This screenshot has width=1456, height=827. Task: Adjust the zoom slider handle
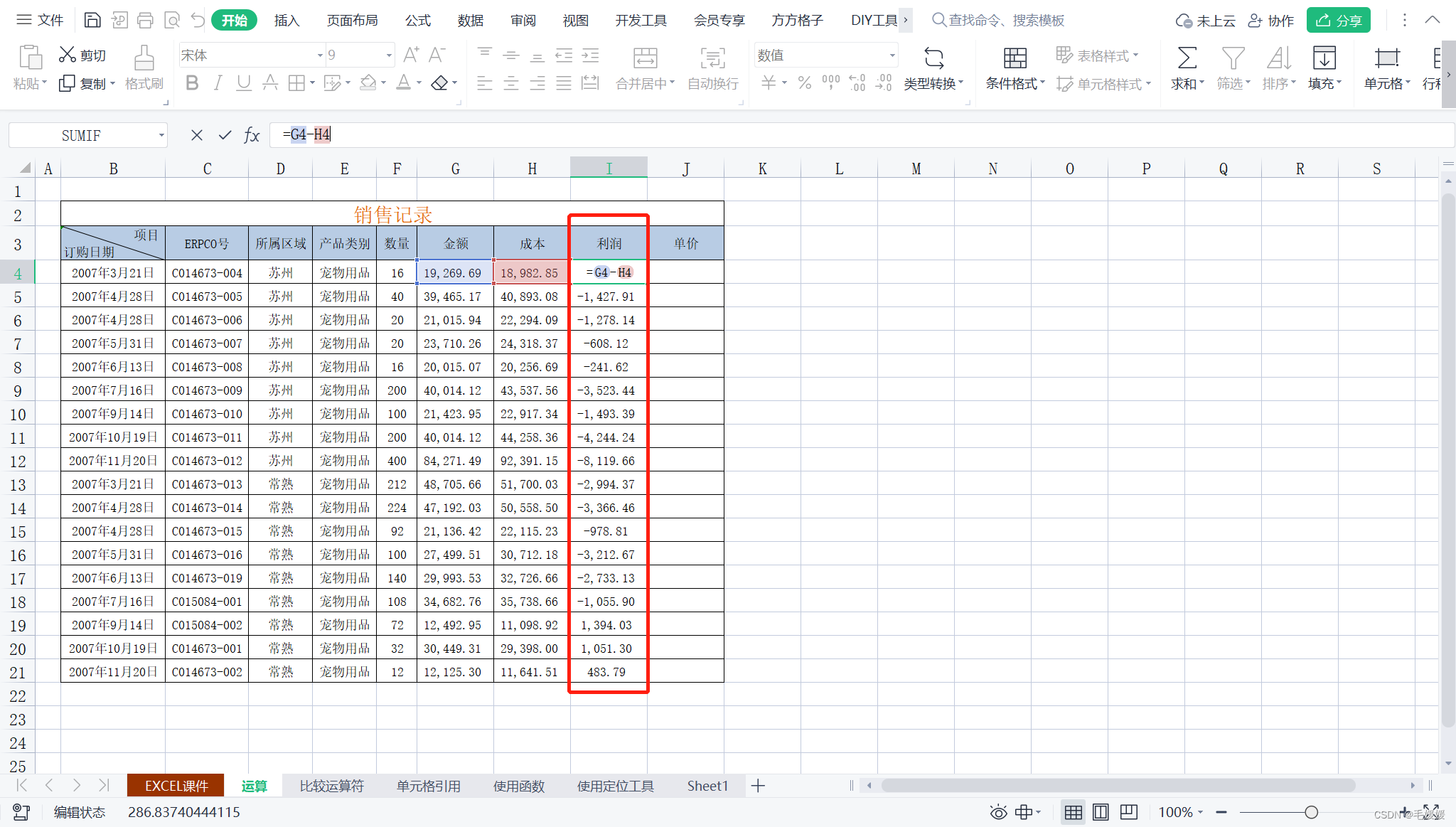(x=1311, y=812)
